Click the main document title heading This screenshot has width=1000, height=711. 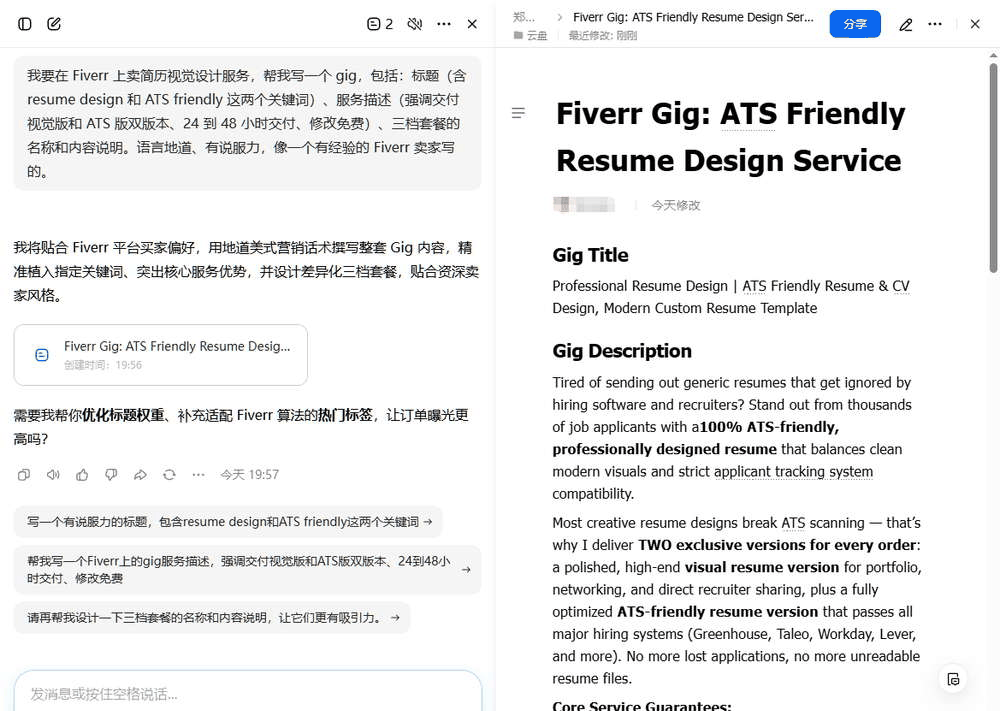(730, 136)
